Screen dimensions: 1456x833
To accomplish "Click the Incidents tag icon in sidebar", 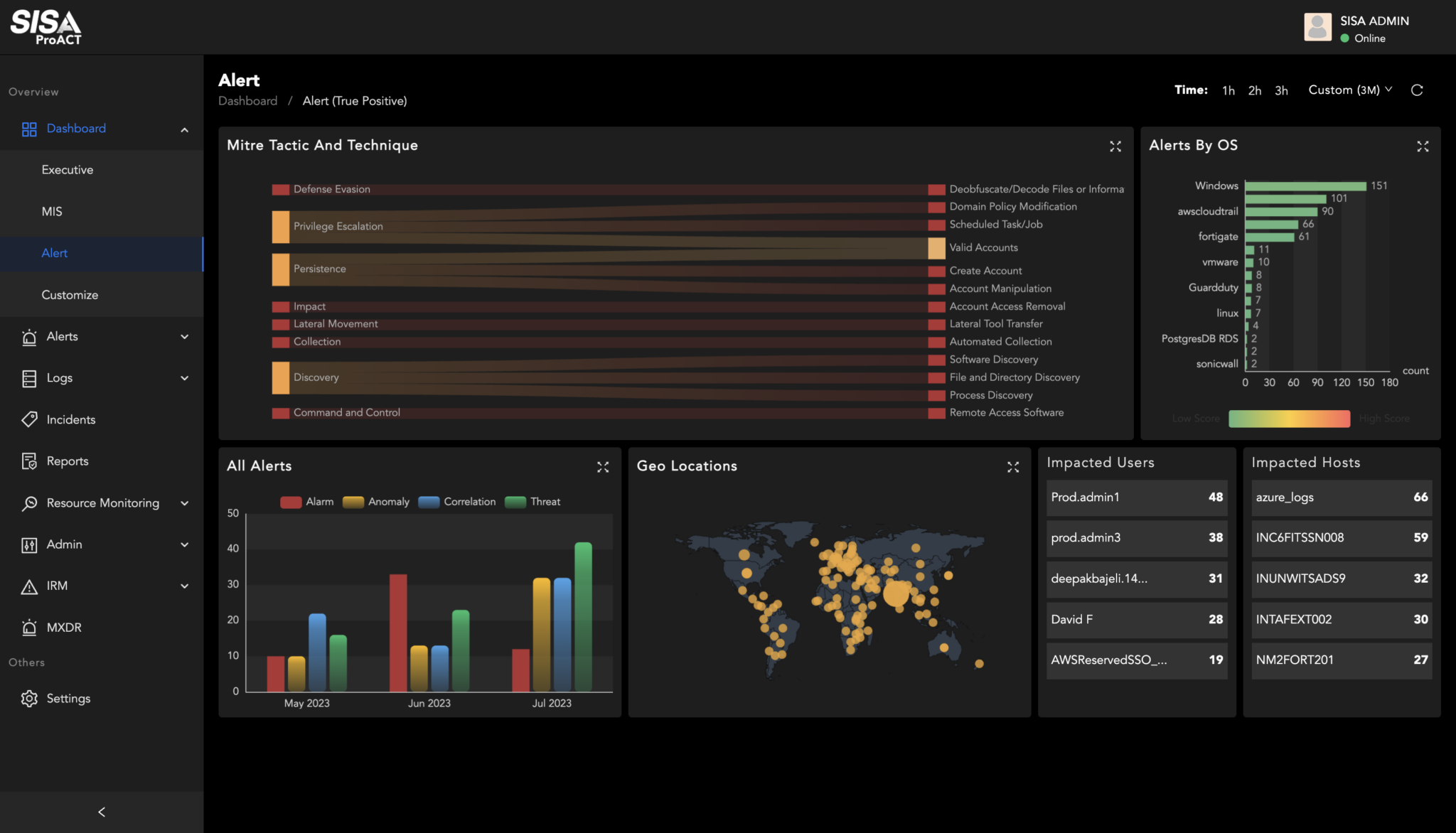I will (29, 419).
